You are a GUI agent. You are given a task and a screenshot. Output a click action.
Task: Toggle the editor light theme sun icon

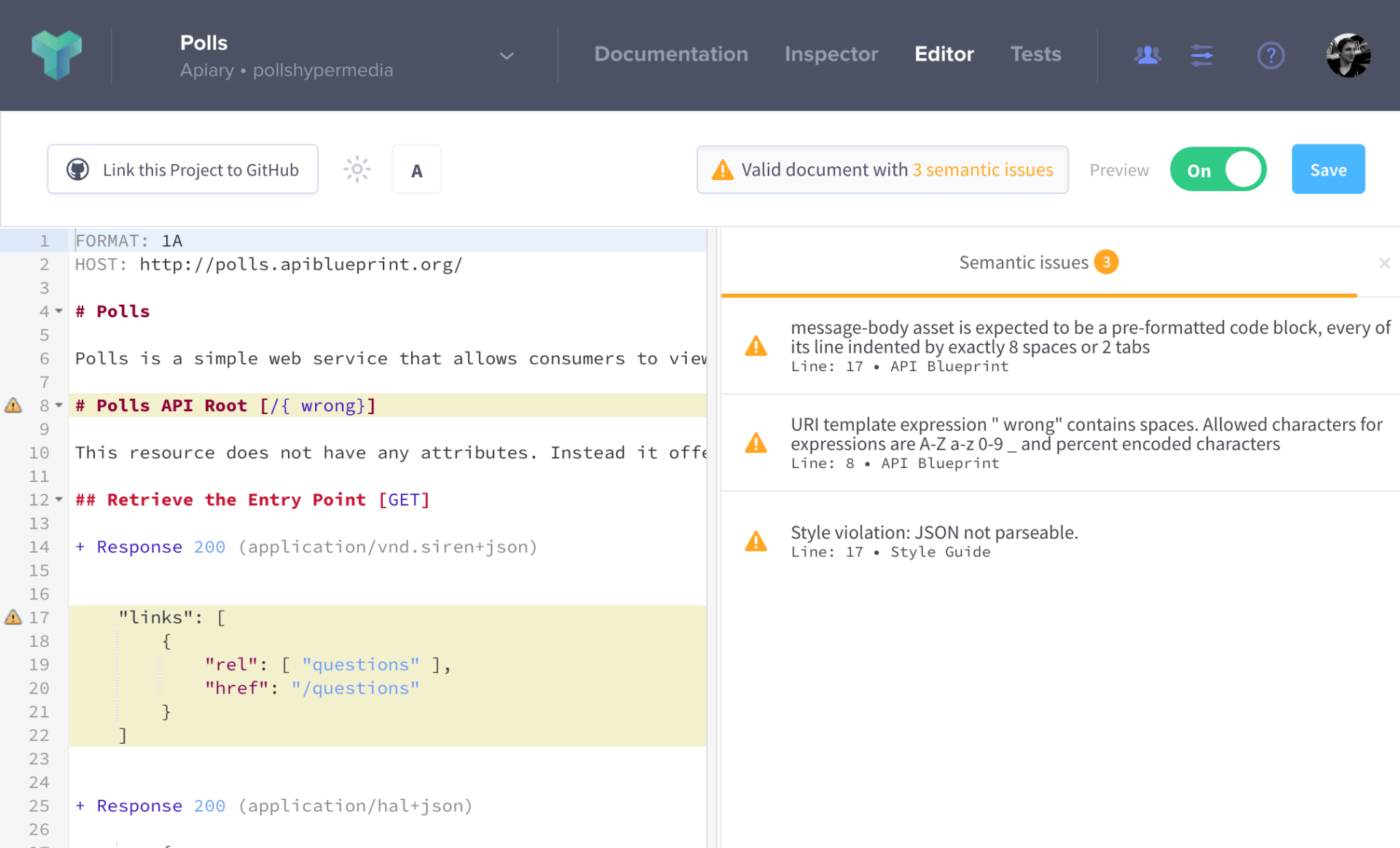[357, 169]
